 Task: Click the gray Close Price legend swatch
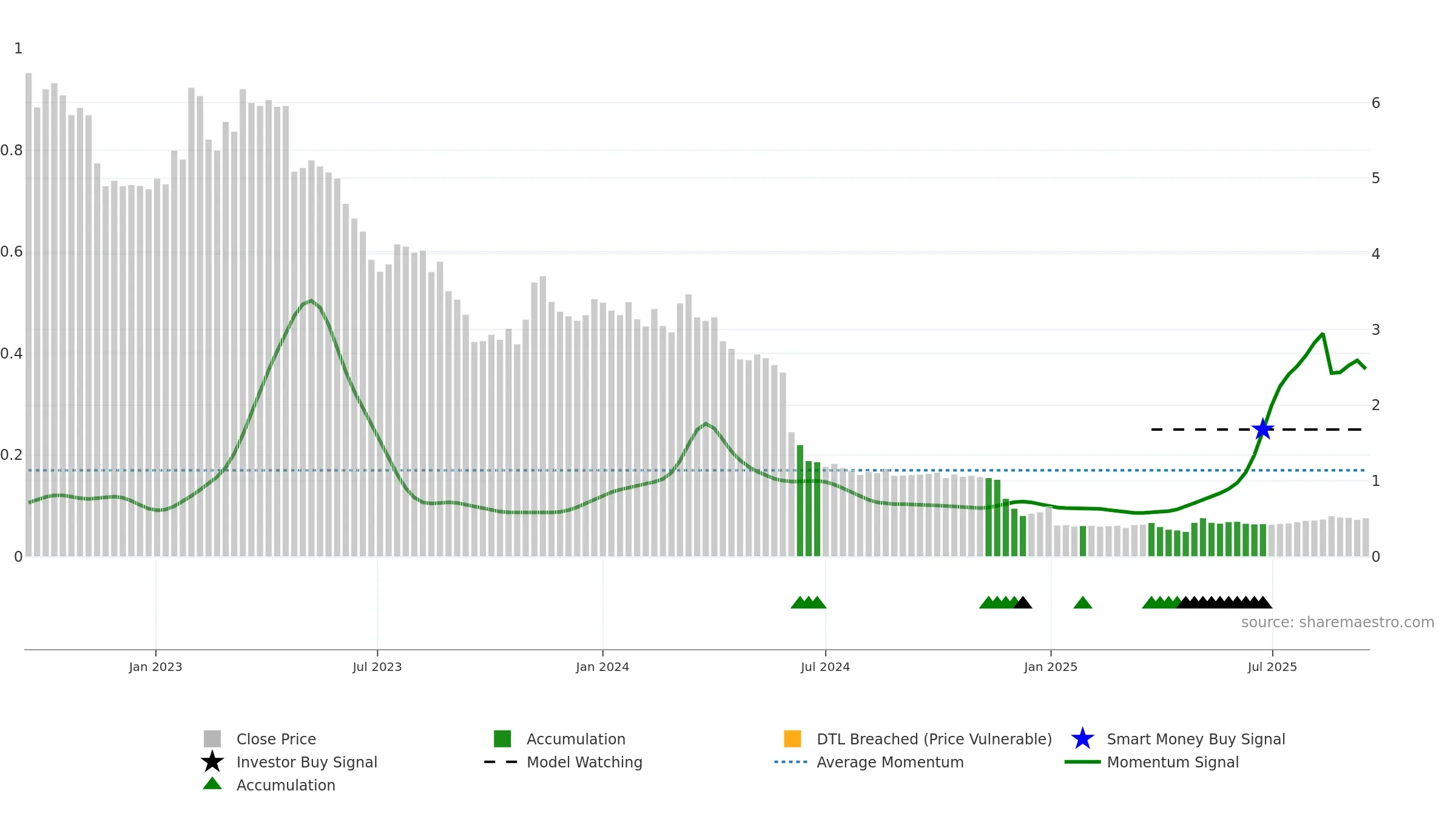point(212,739)
